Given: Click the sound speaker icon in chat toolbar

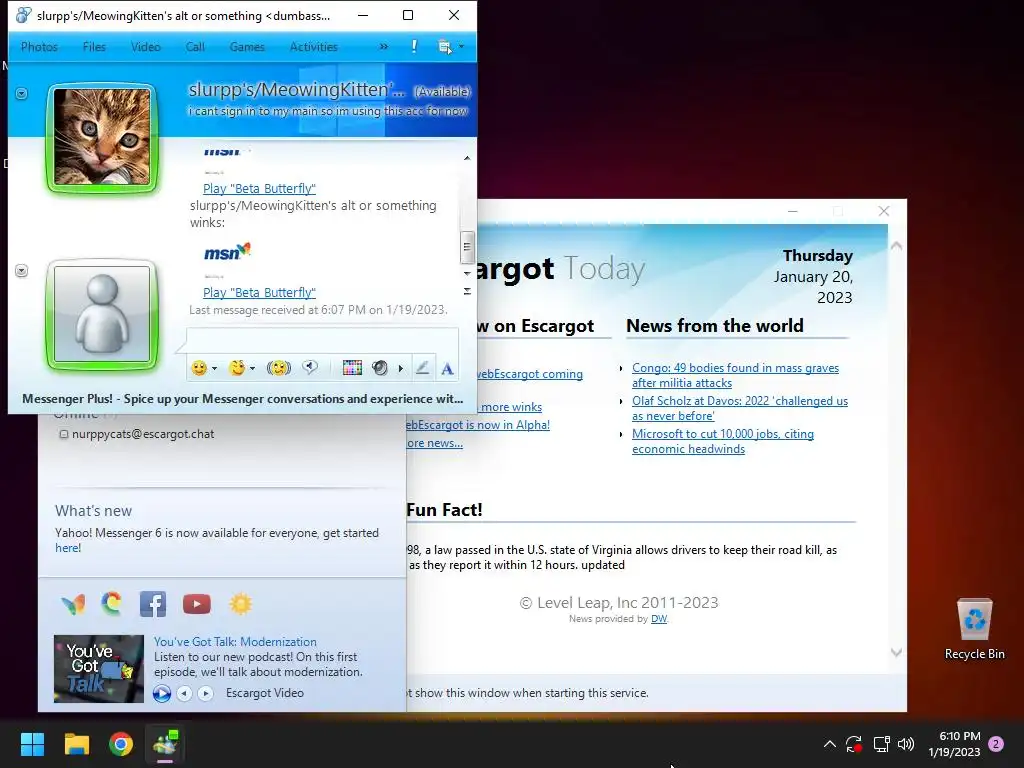Looking at the screenshot, I should pyautogui.click(x=379, y=368).
